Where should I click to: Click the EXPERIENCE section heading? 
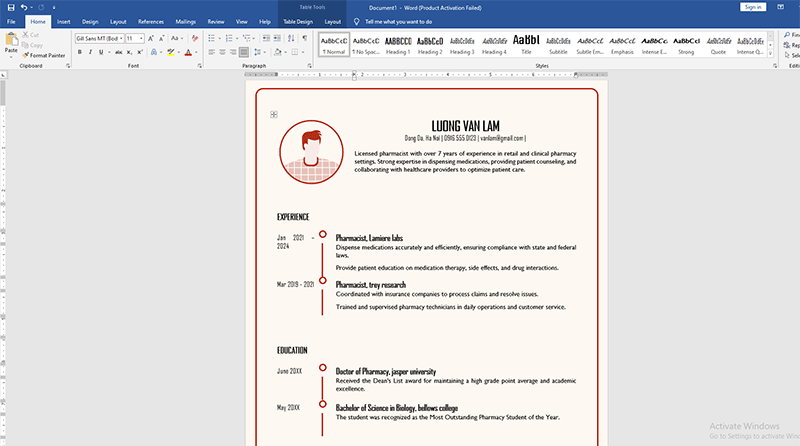point(293,217)
